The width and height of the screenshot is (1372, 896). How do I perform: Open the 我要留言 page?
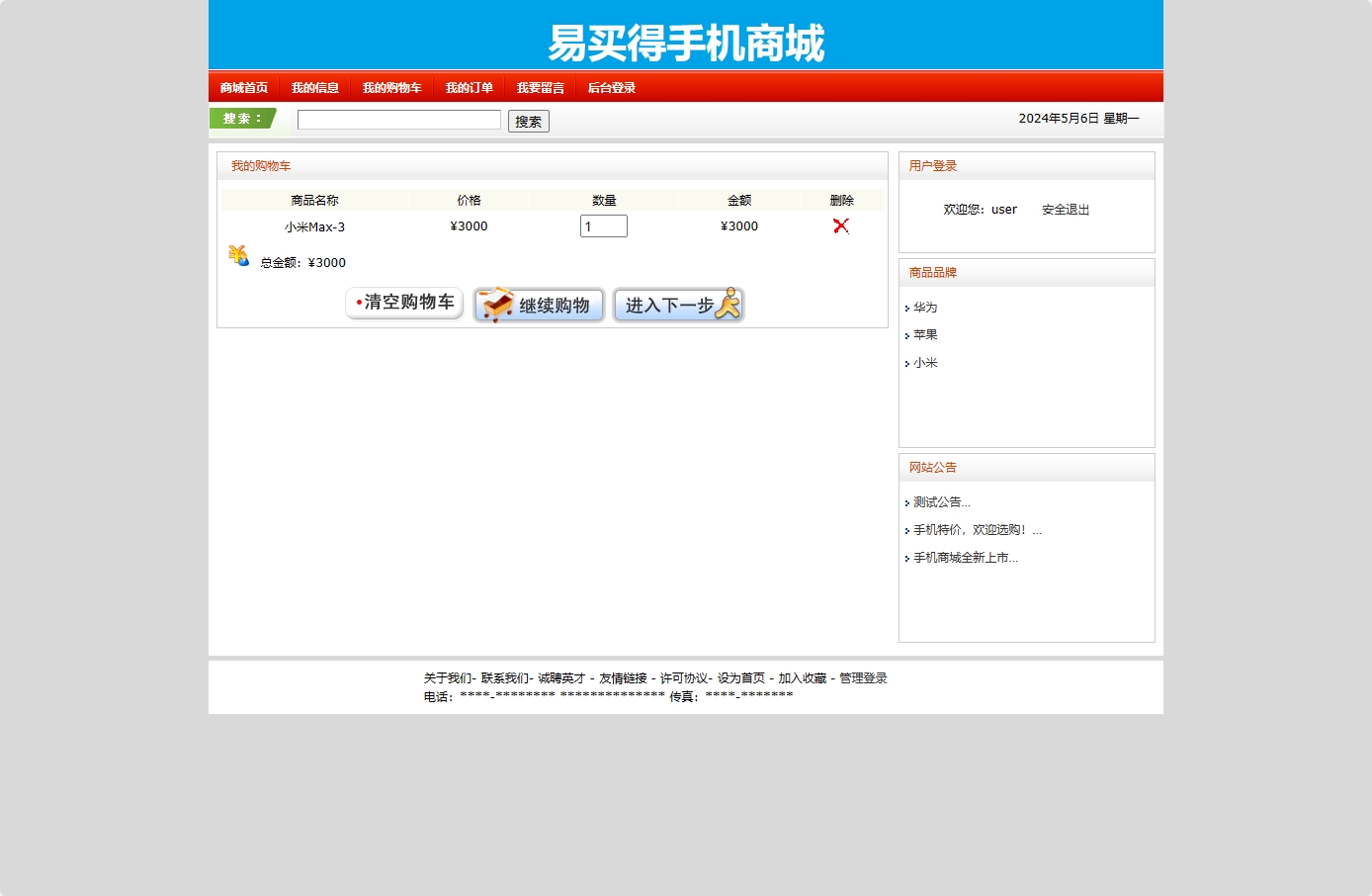[540, 87]
